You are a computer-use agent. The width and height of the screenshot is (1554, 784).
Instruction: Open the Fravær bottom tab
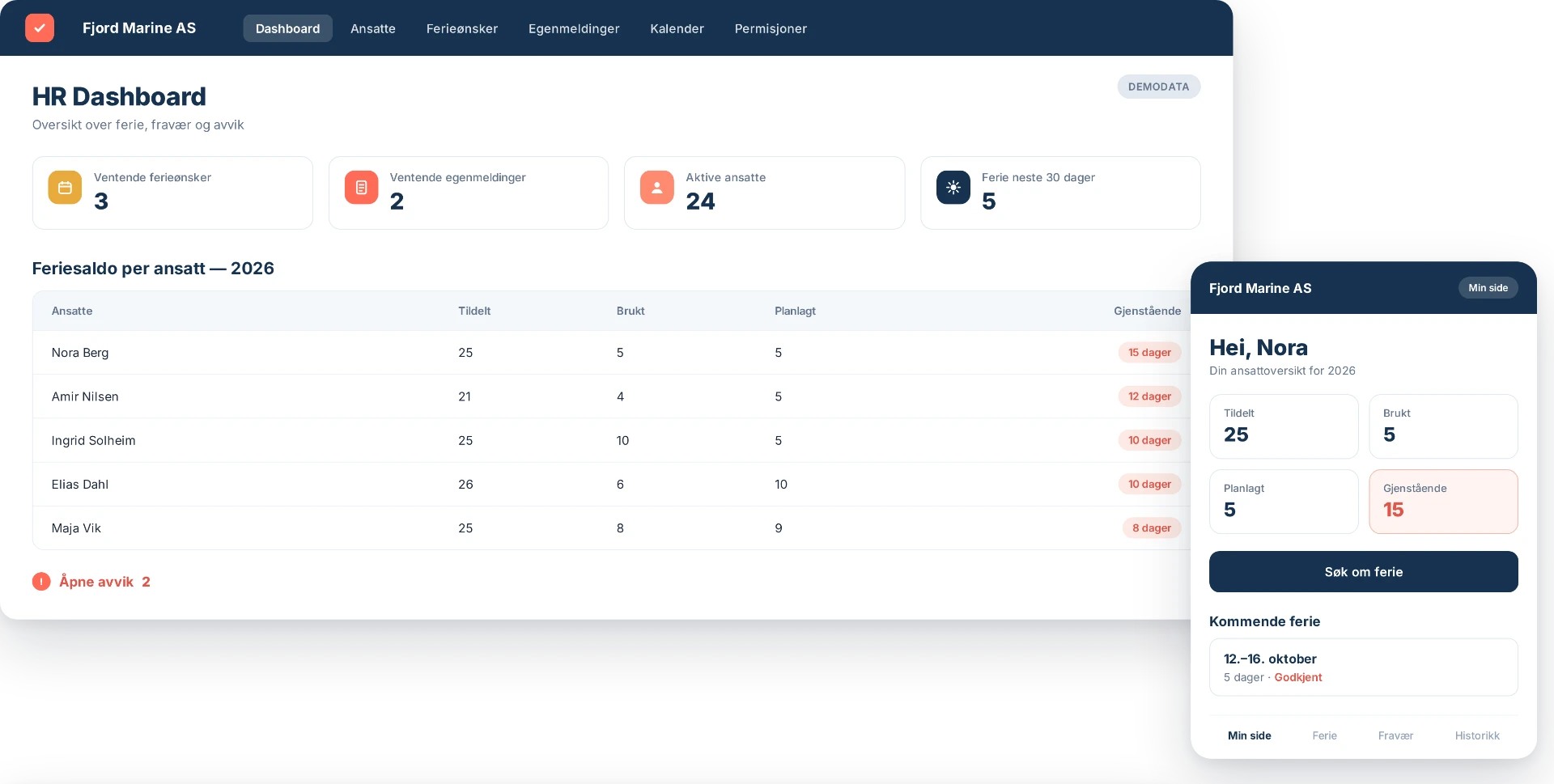coord(1395,735)
